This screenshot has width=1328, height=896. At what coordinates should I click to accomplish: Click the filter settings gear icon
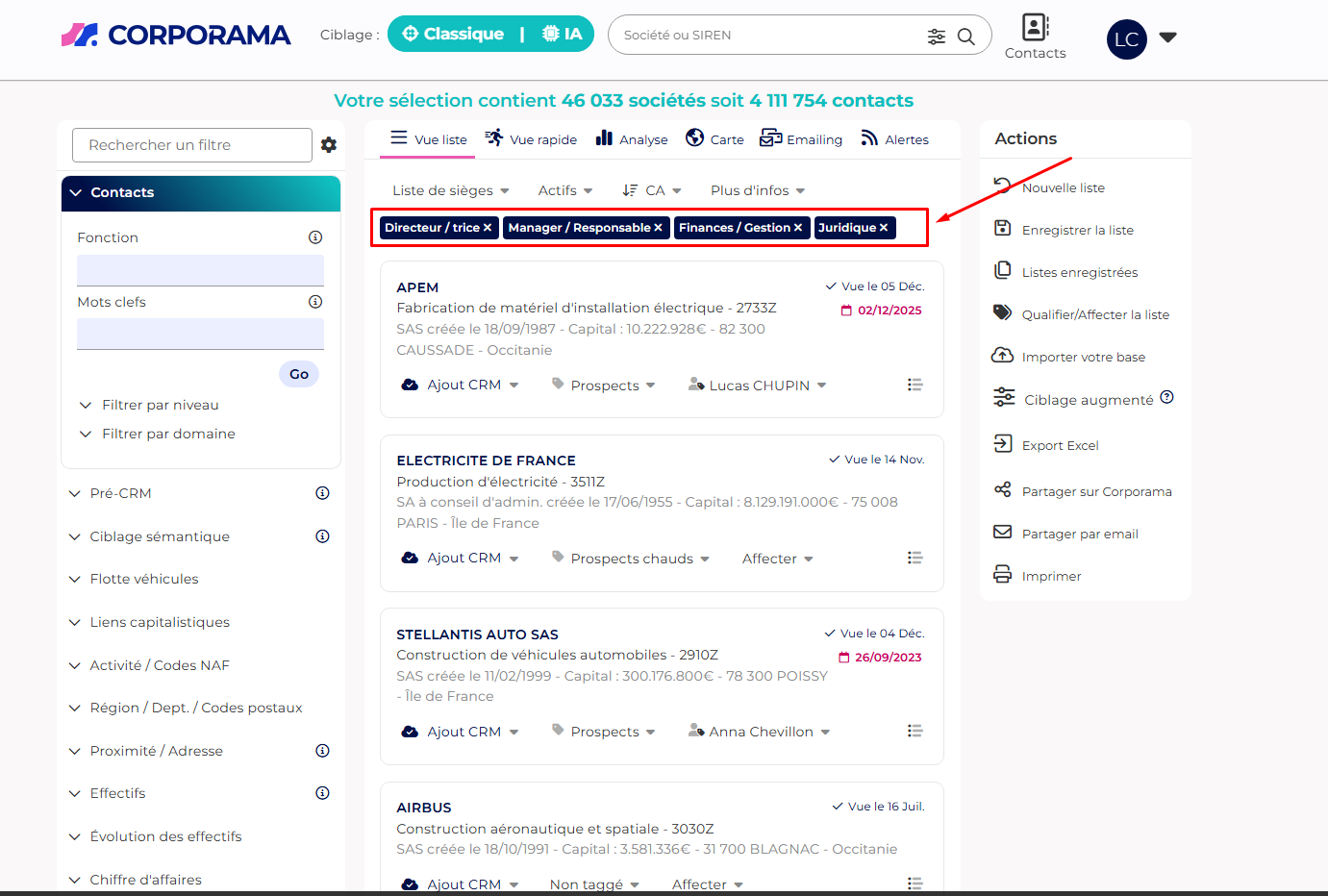(x=329, y=145)
